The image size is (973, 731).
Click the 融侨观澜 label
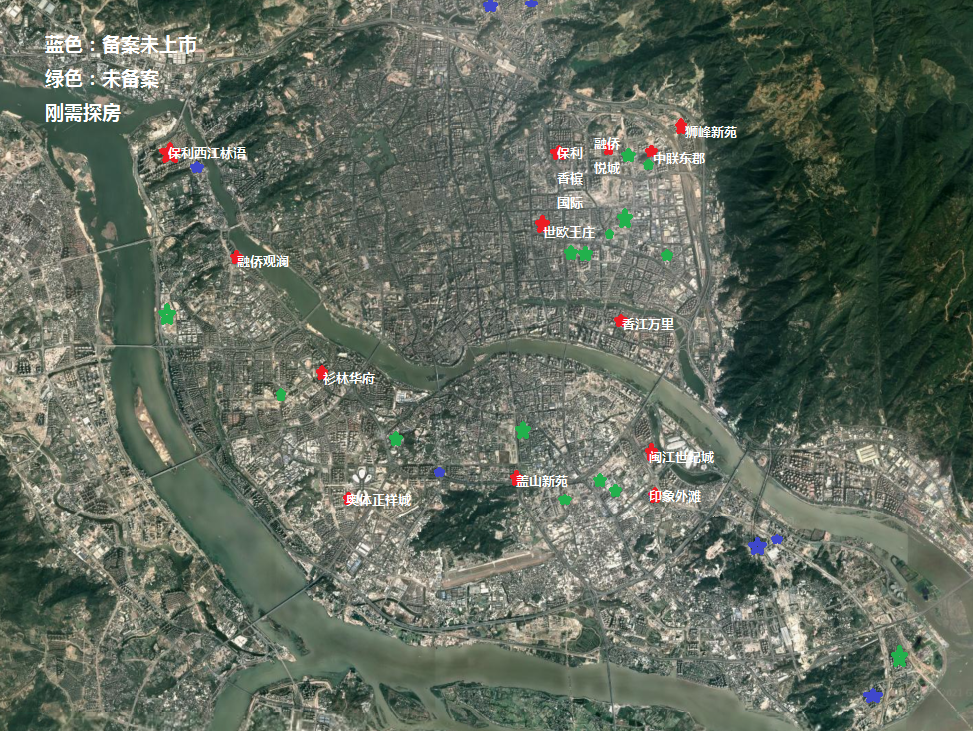[x=263, y=261]
